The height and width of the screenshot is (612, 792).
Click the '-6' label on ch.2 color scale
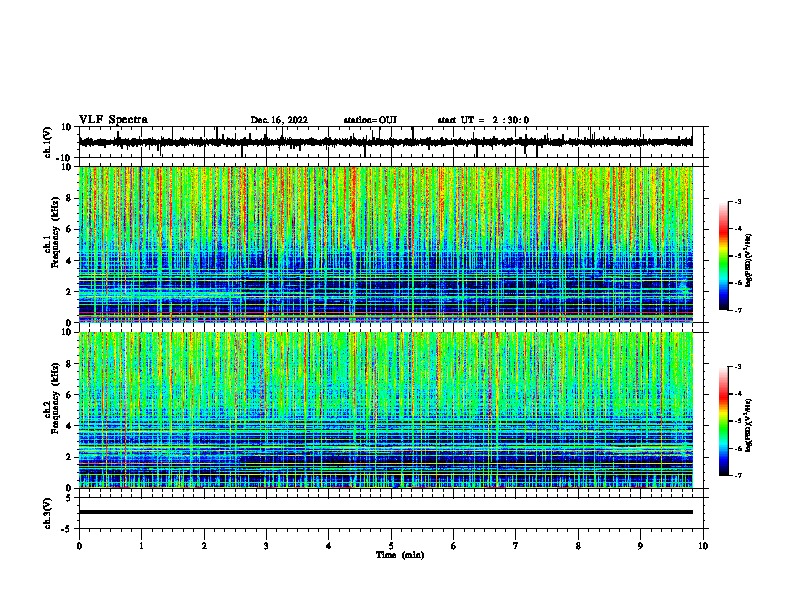(x=738, y=448)
